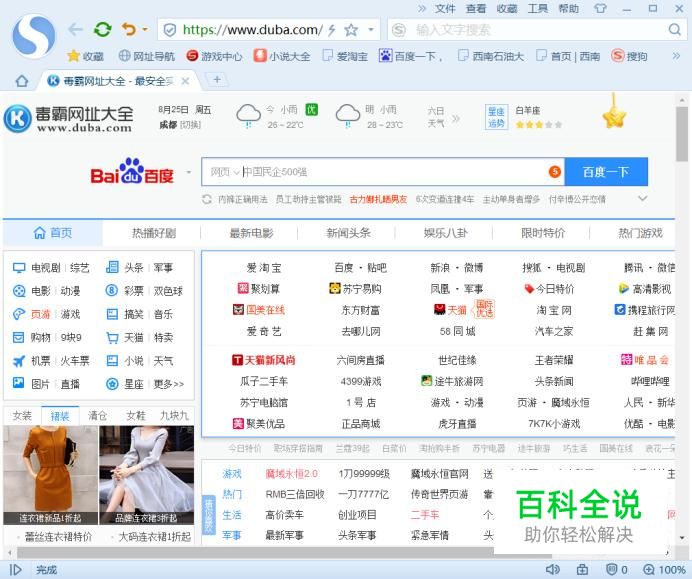
Task: Switch to the 最新电影 tab
Action: [x=251, y=233]
